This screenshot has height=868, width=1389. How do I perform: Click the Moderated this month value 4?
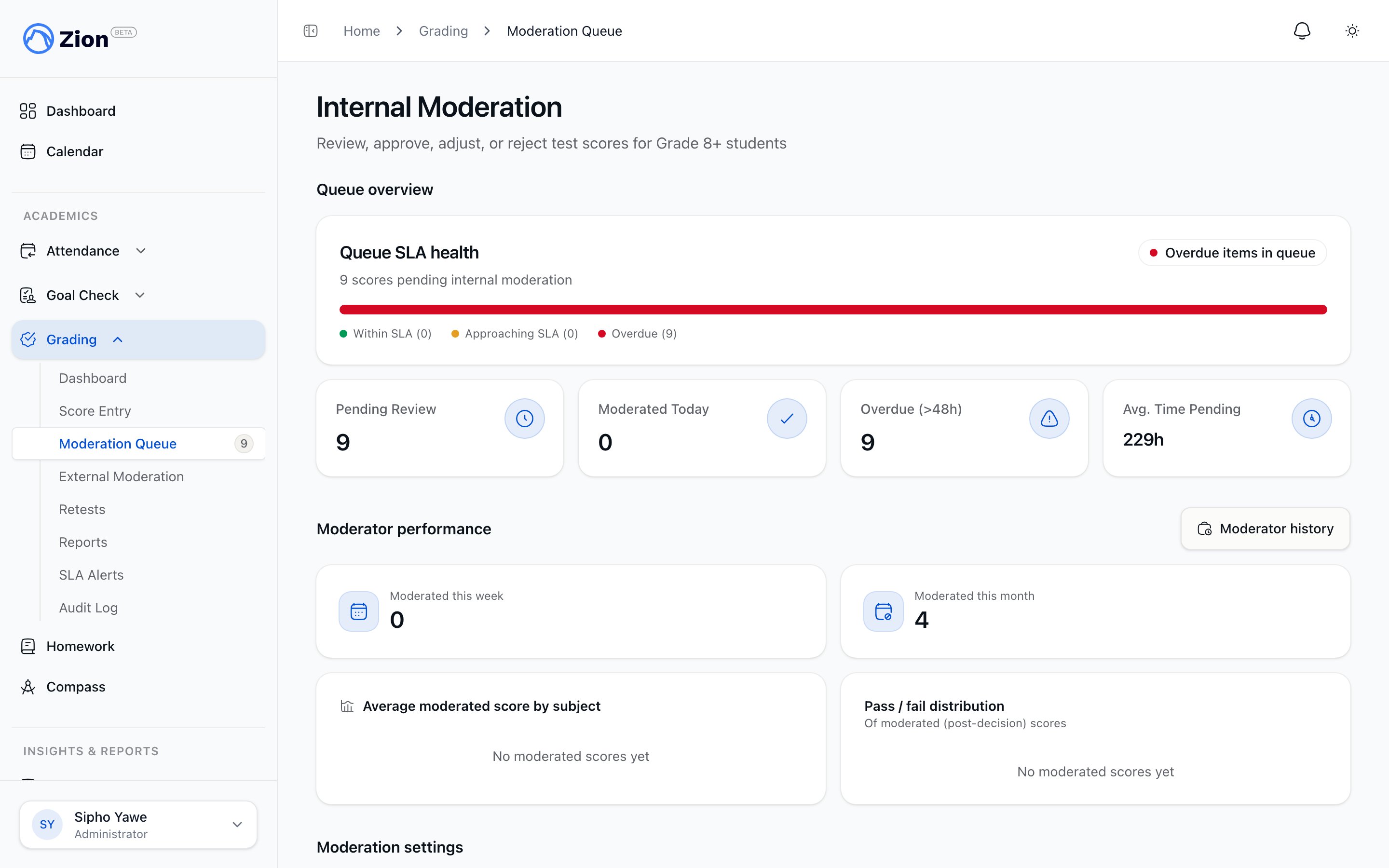921,620
